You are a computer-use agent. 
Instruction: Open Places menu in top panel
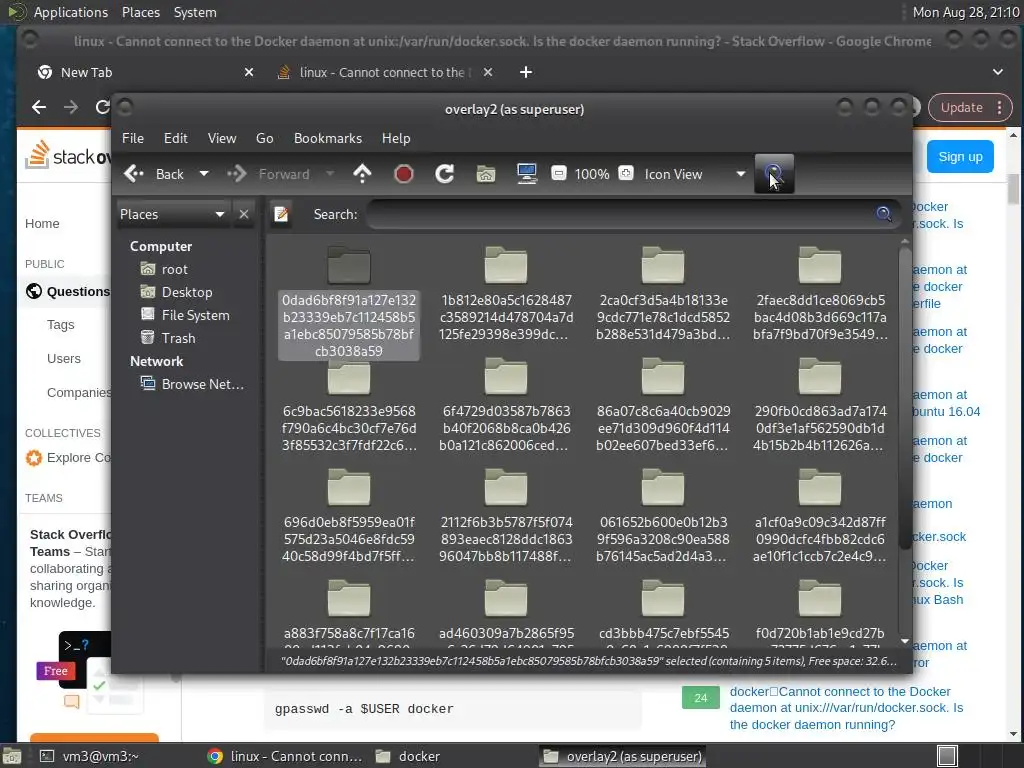click(x=140, y=12)
